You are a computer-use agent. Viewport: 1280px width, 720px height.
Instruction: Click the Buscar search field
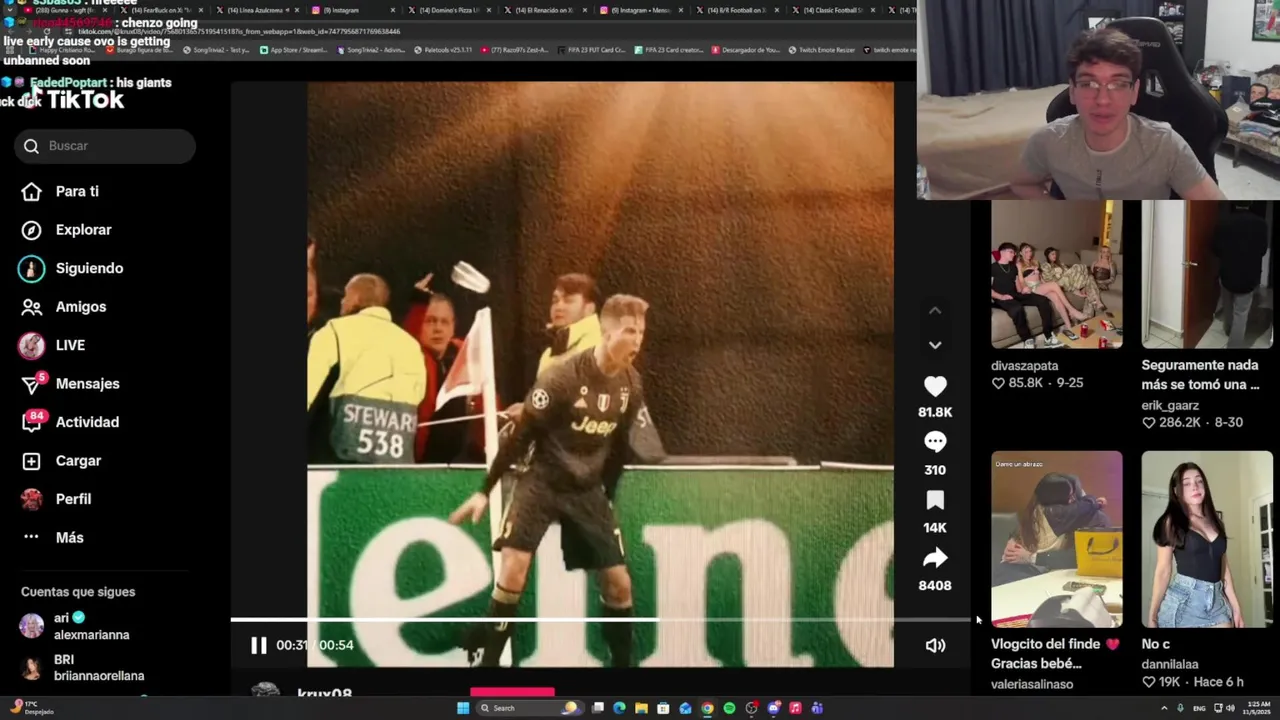(x=105, y=146)
